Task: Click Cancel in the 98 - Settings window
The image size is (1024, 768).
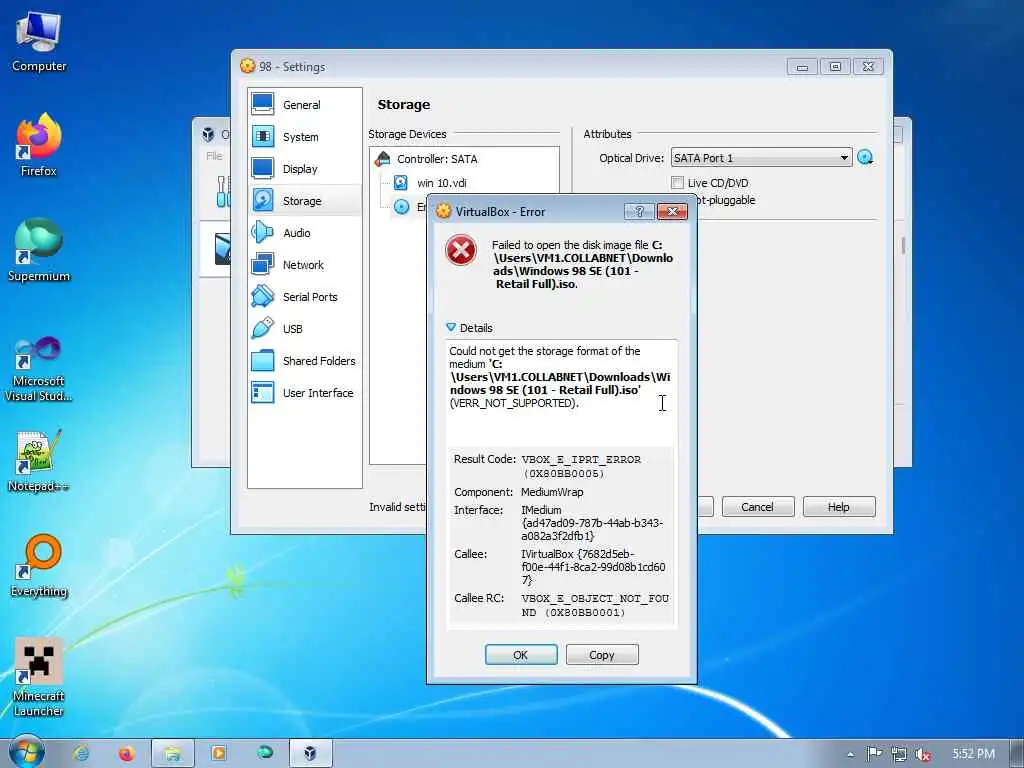Action: (x=758, y=507)
